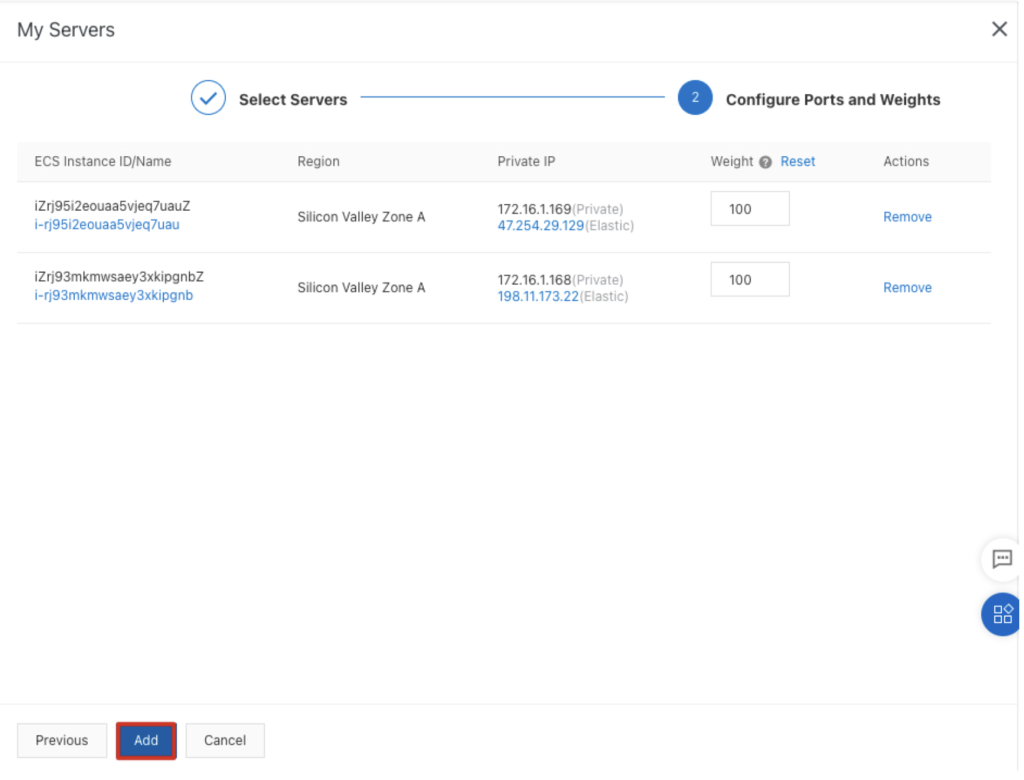Viewport: 1024px width, 780px height.
Task: Select Configure Ports and Weights step label
Action: pos(833,100)
